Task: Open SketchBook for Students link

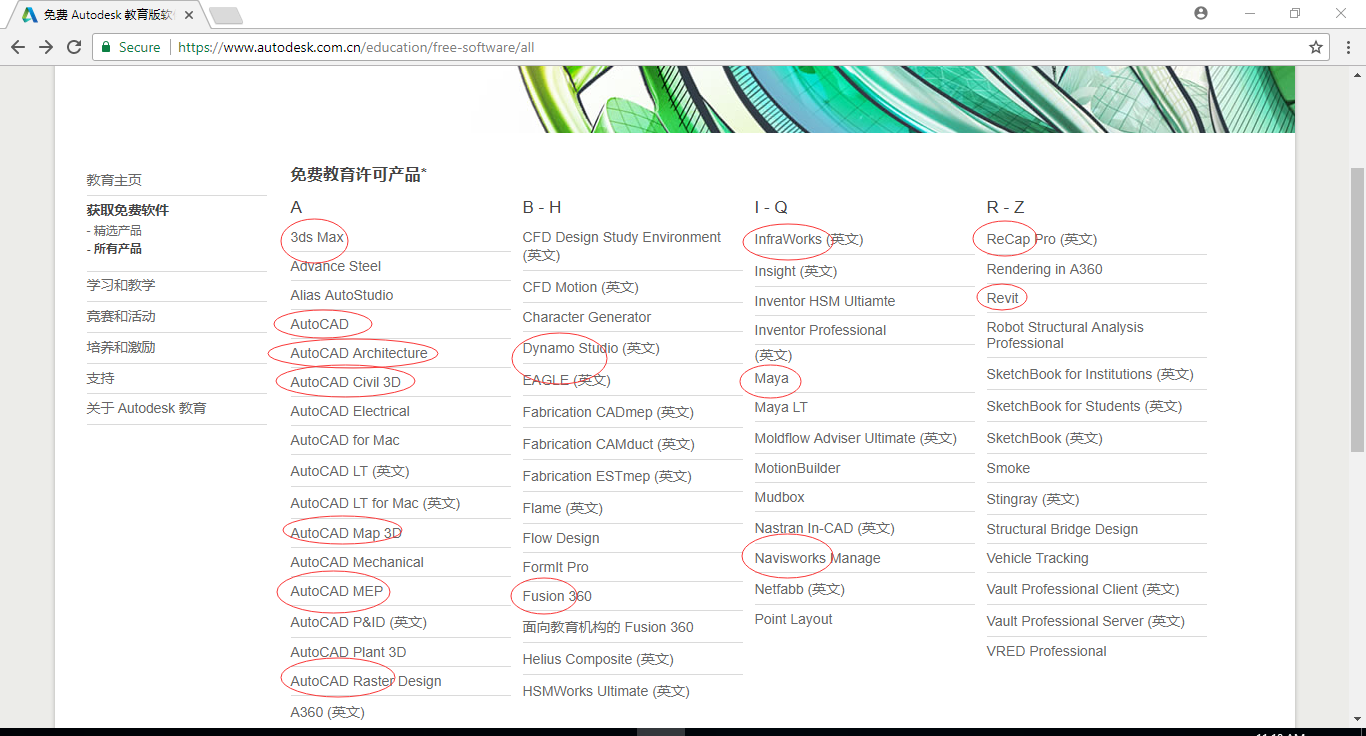Action: click(1084, 406)
